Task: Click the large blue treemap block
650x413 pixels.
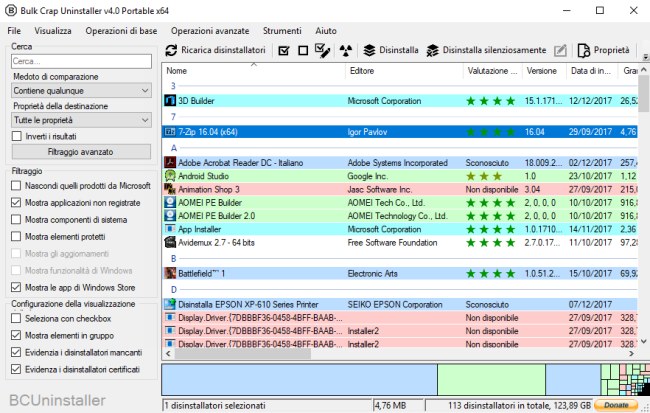Action: click(299, 379)
